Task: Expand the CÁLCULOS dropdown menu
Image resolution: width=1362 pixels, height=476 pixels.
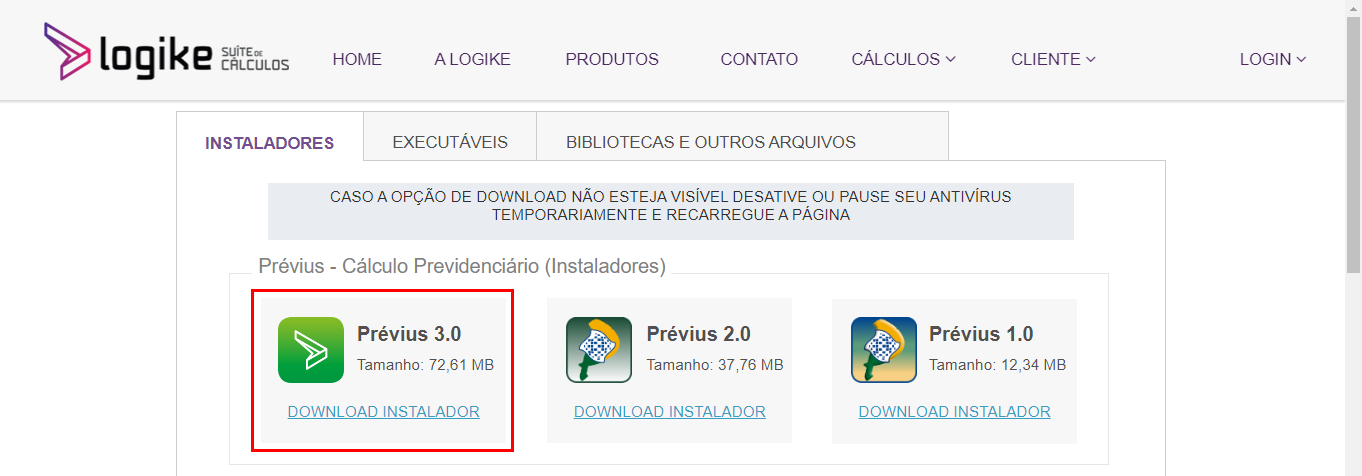Action: (x=903, y=59)
